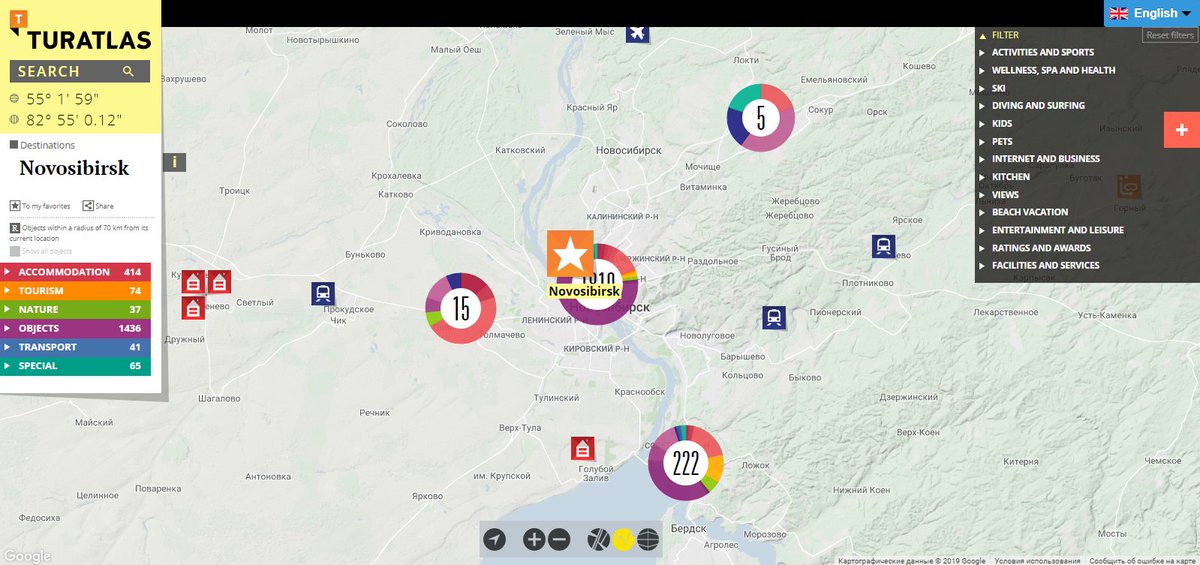Open the Pets filter
The image size is (1200, 565).
(x=1002, y=142)
